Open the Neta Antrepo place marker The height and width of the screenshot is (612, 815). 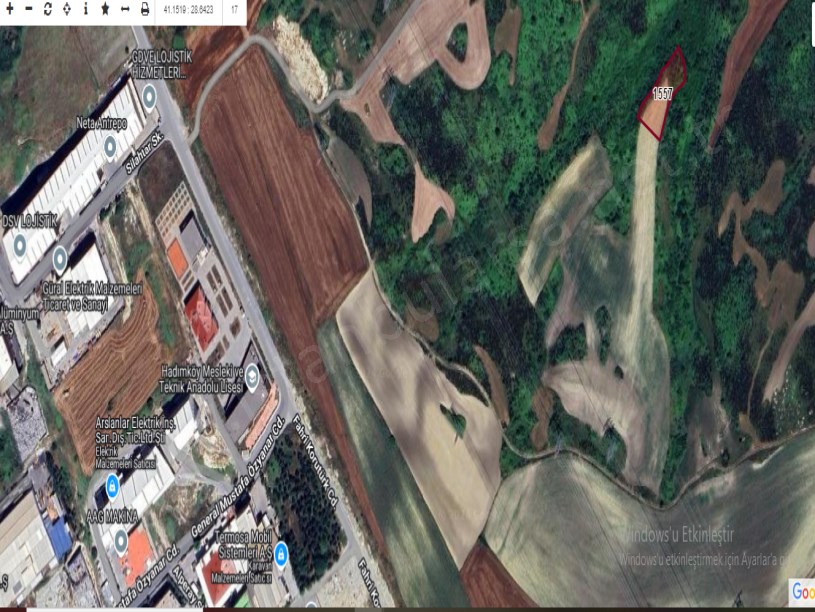[111, 147]
